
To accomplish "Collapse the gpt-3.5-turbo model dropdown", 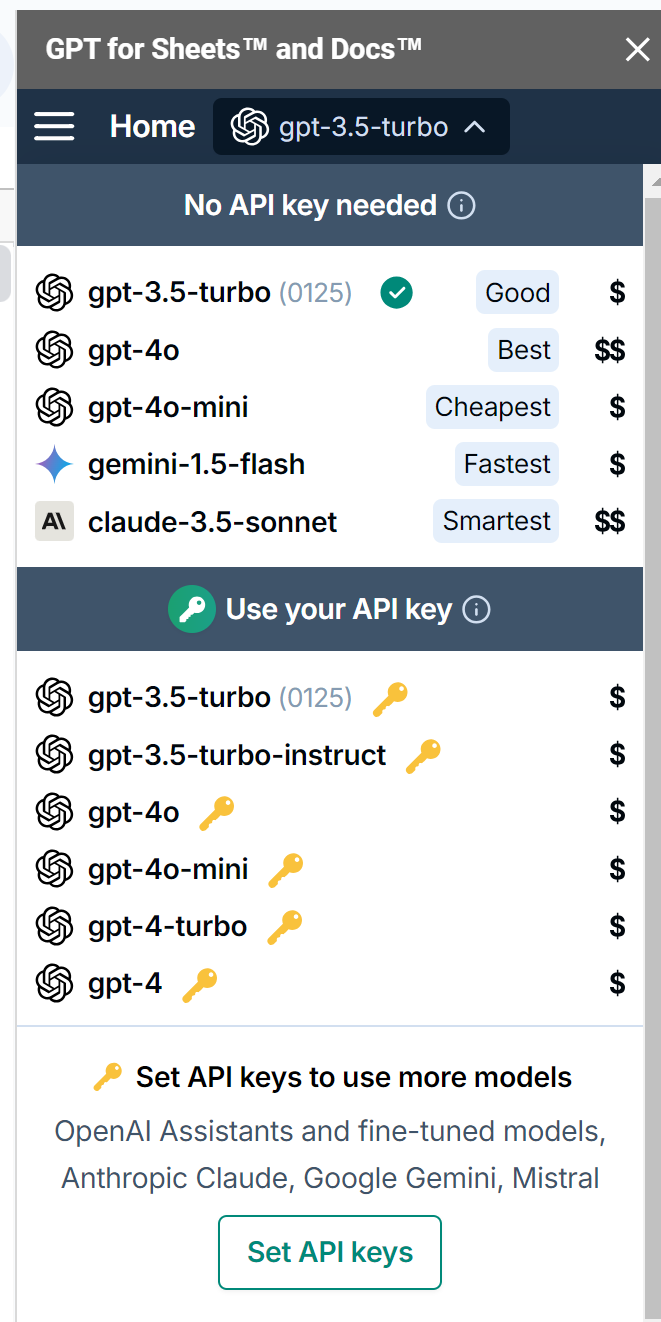I will 361,127.
